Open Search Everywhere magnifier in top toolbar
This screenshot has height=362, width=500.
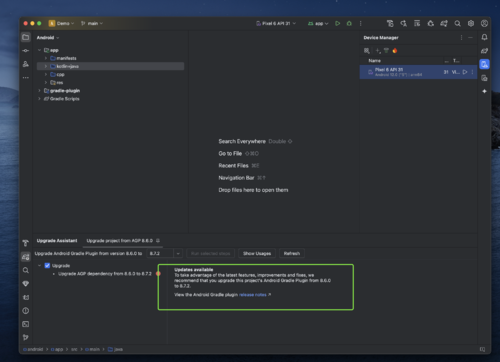(x=457, y=23)
